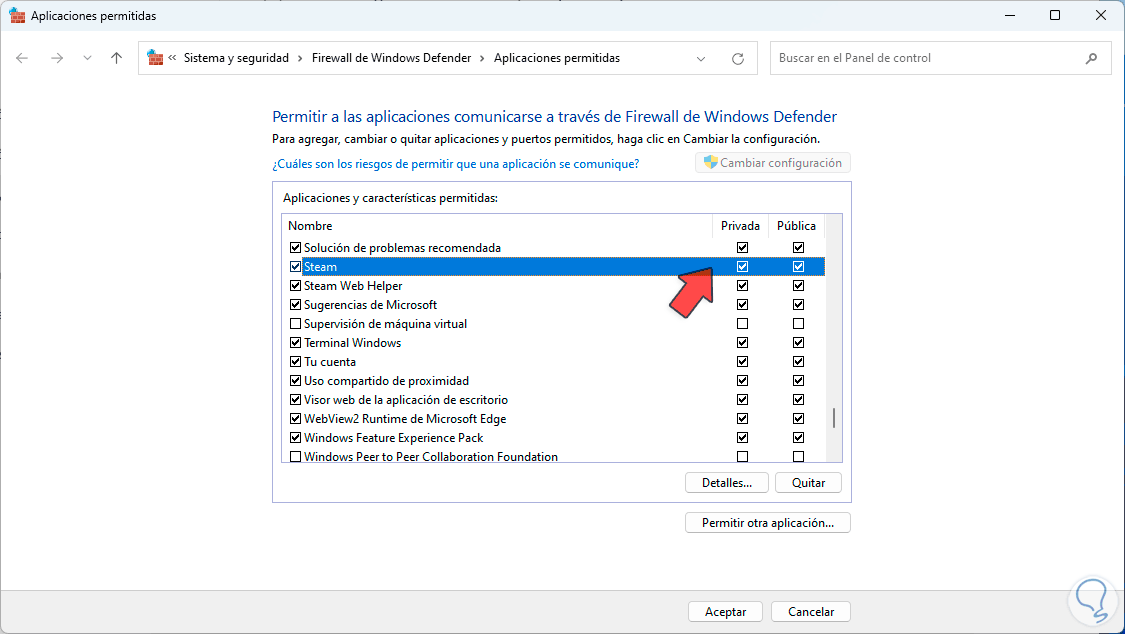Open the Sistema y seguridad breadcrumb

(236, 58)
